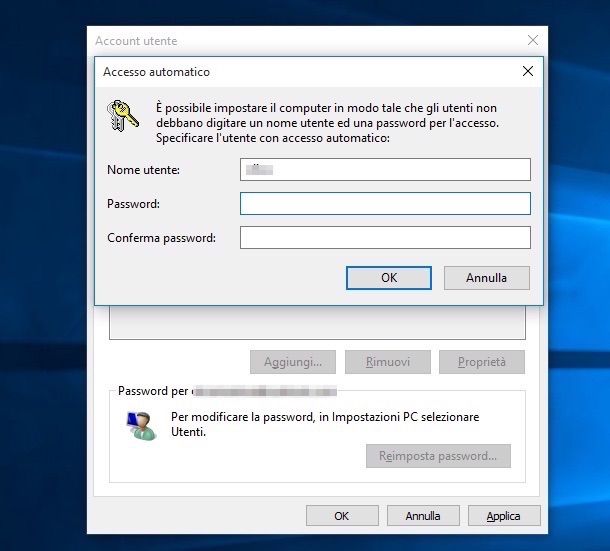610x551 pixels.
Task: Click 'Per modificare la password' instruction text
Action: (x=325, y=424)
